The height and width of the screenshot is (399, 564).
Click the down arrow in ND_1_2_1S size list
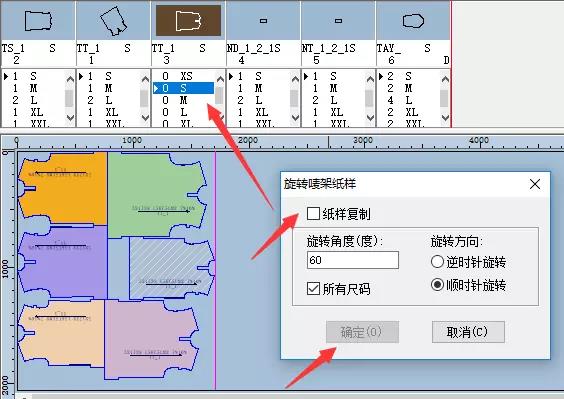click(x=295, y=117)
